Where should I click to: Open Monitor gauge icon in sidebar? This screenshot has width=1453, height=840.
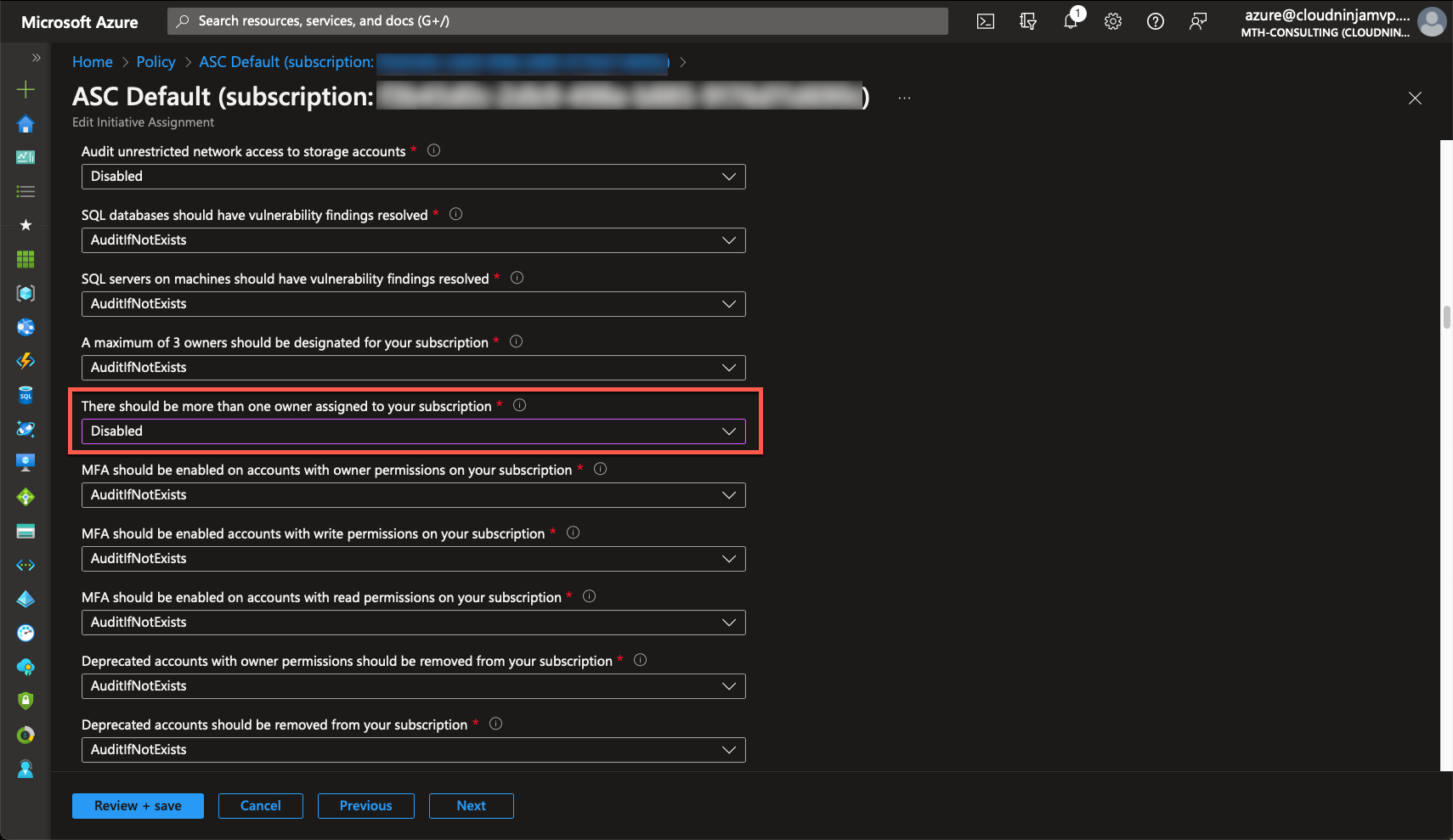[x=25, y=633]
